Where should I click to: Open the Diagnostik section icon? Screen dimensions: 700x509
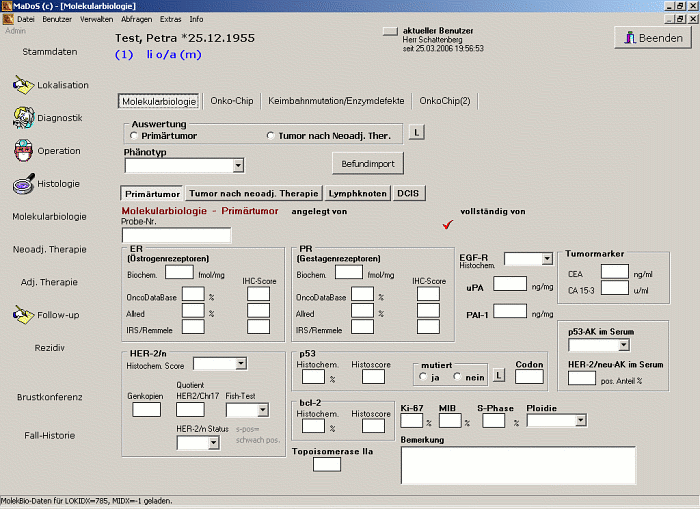click(x=24, y=118)
